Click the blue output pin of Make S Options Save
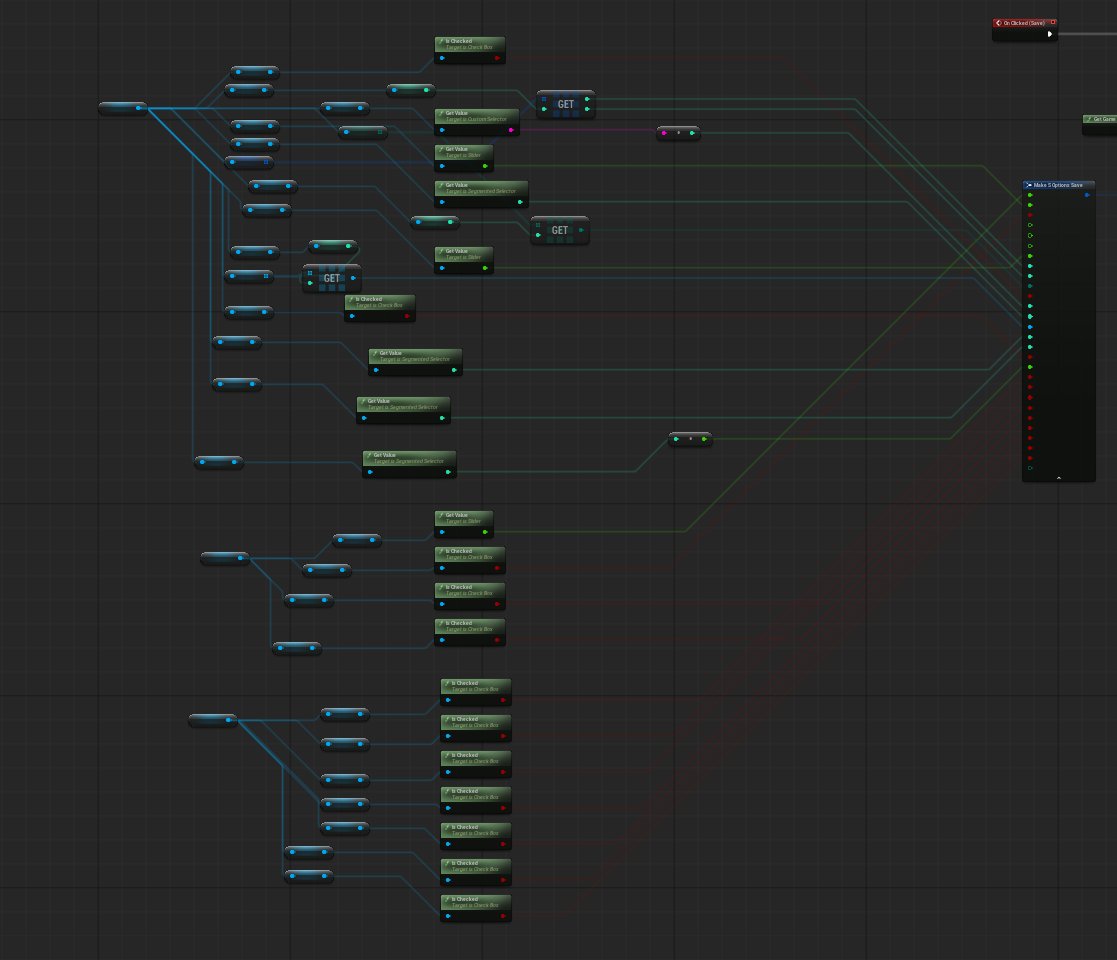The image size is (1117, 960). tap(1087, 194)
